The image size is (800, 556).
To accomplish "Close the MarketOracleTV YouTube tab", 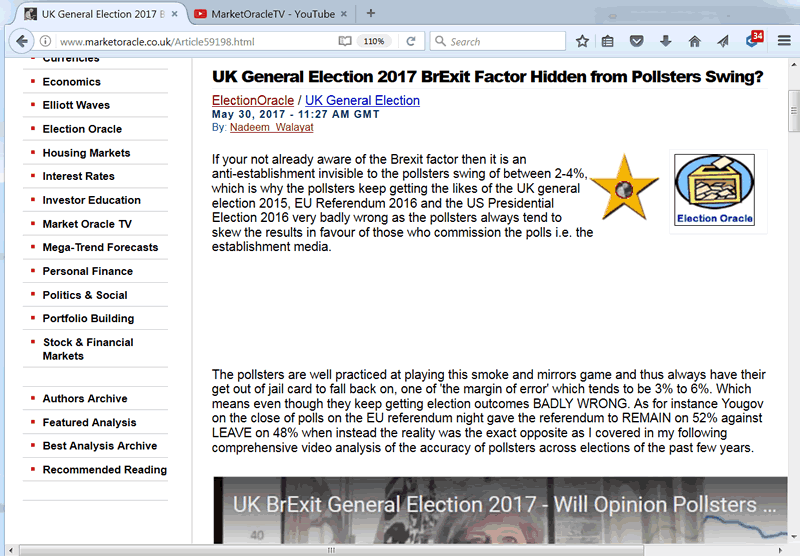I will click(344, 14).
